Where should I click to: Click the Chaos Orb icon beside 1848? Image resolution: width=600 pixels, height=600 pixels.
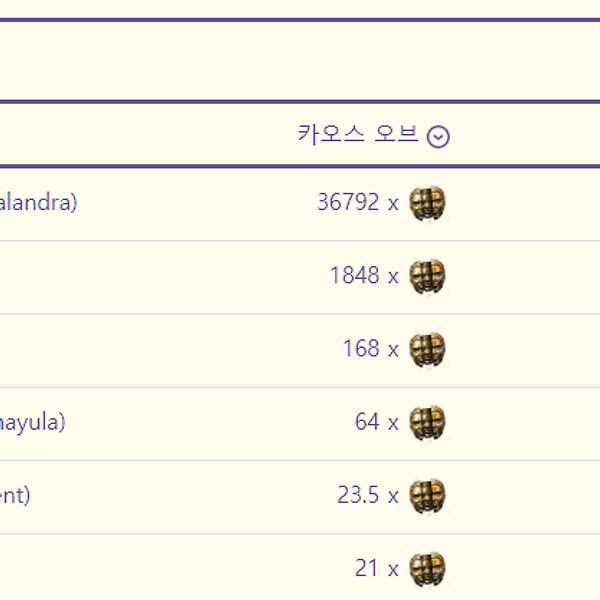[x=427, y=276]
